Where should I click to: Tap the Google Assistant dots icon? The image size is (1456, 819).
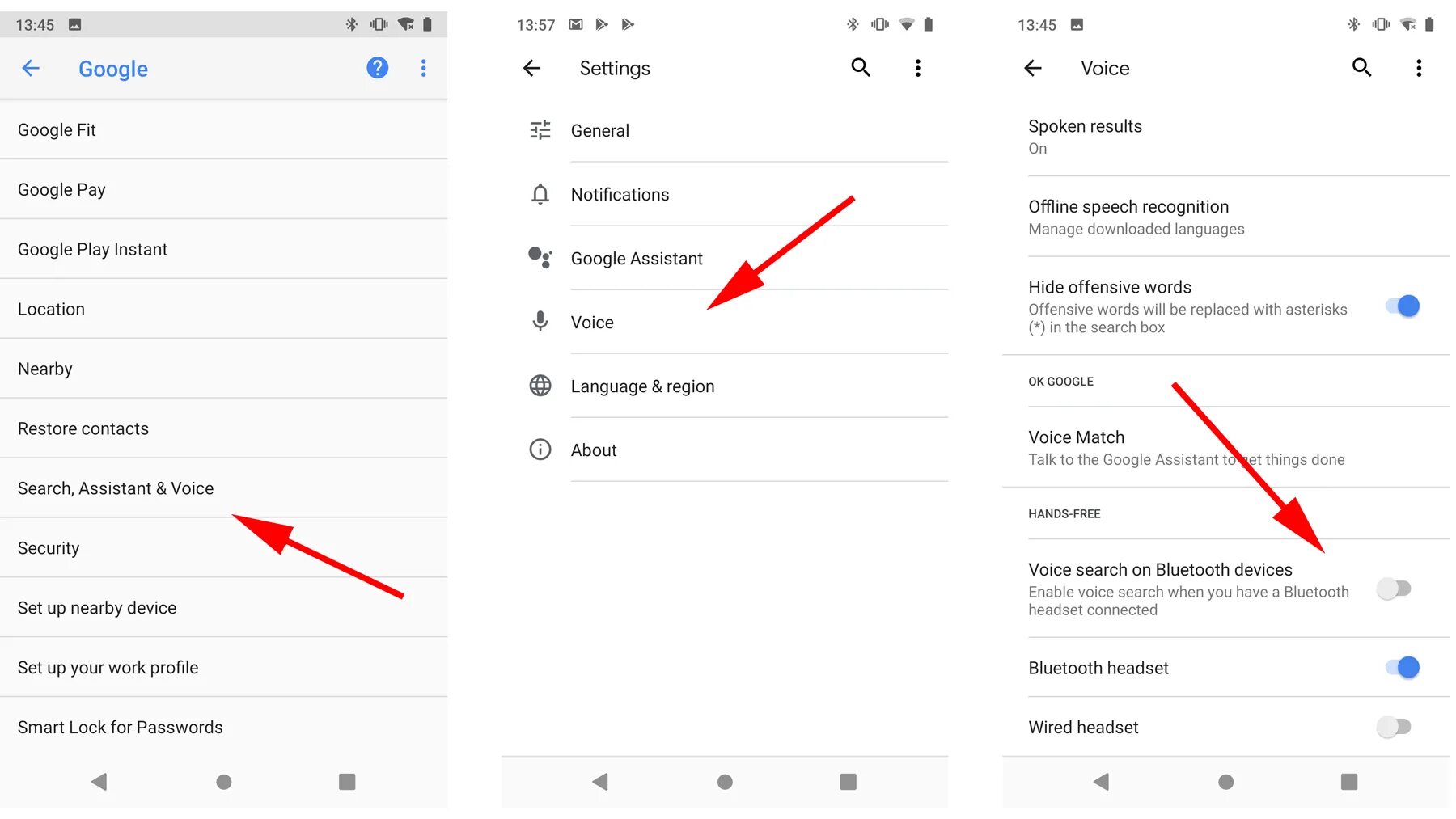[540, 258]
